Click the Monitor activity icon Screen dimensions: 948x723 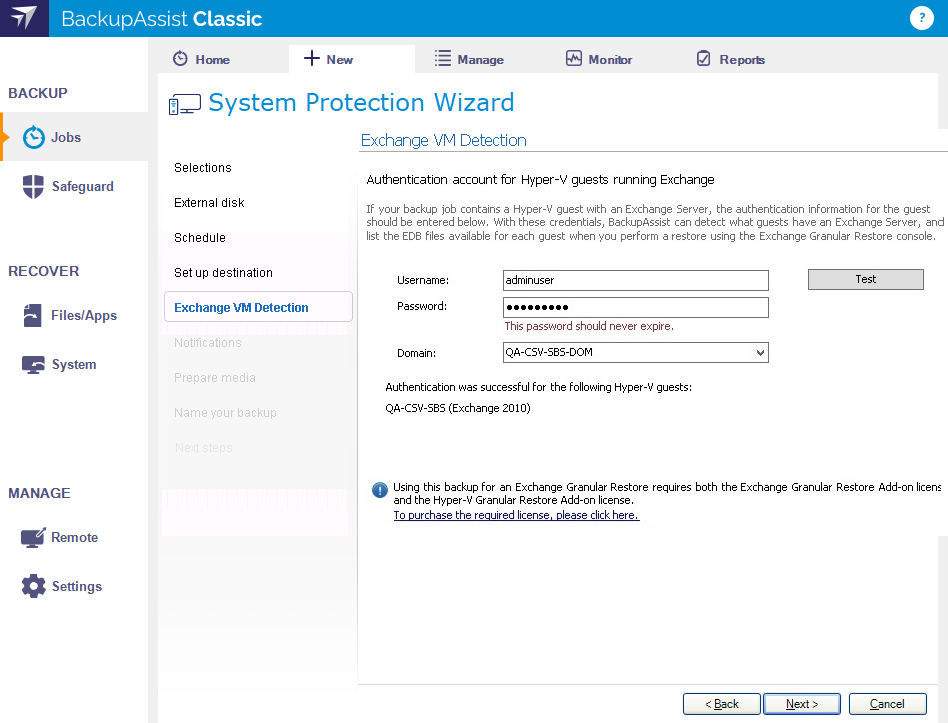(x=574, y=59)
